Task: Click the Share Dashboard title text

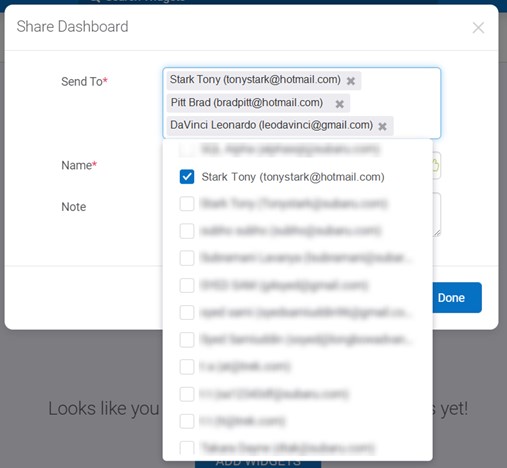Action: [72, 27]
